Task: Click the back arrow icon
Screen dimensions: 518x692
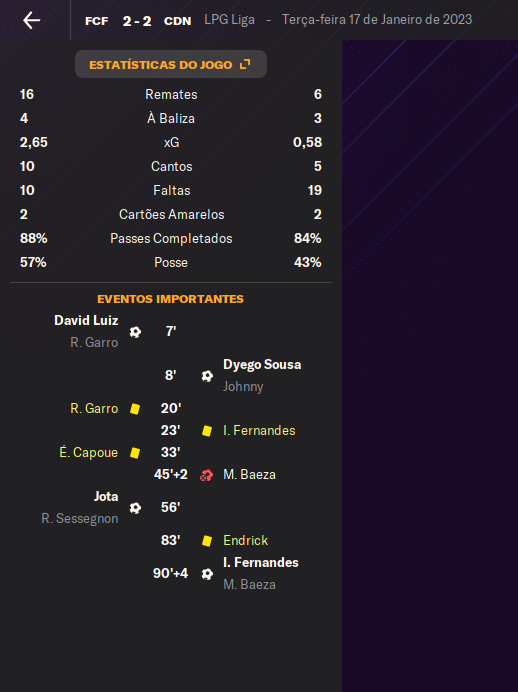Action: pyautogui.click(x=32, y=20)
